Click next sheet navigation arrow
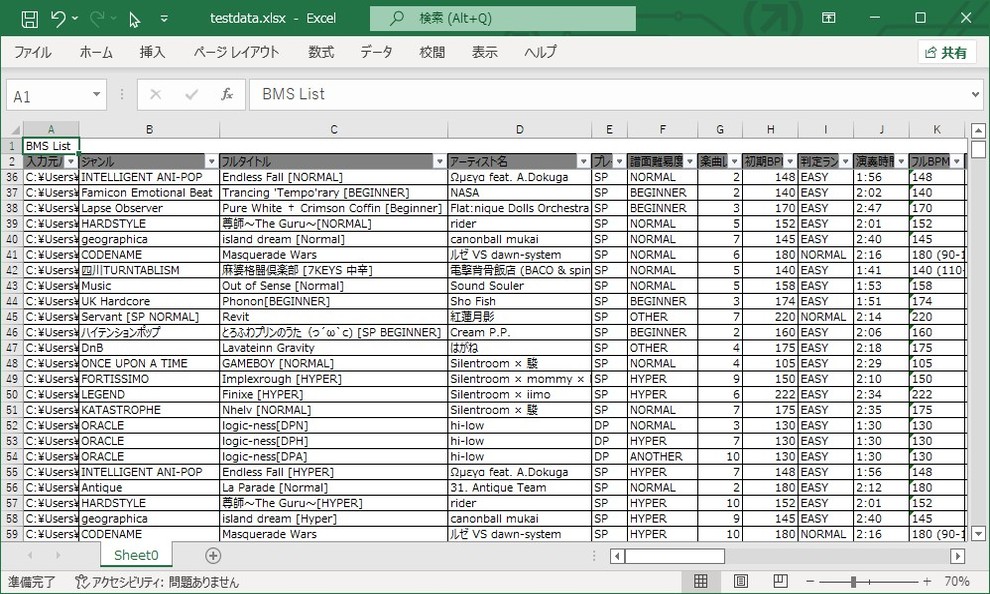This screenshot has height=594, width=990. [58, 555]
